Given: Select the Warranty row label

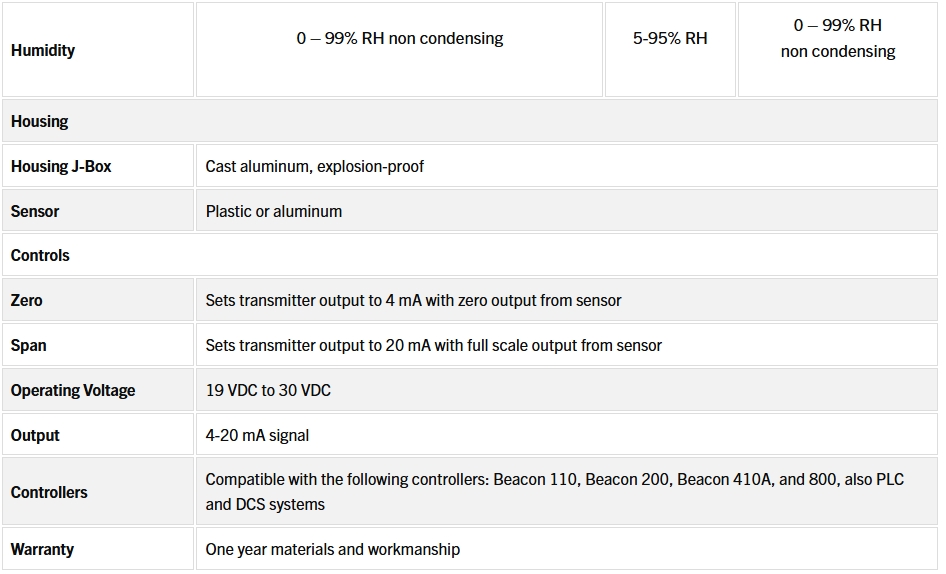Looking at the screenshot, I should (x=42, y=549).
